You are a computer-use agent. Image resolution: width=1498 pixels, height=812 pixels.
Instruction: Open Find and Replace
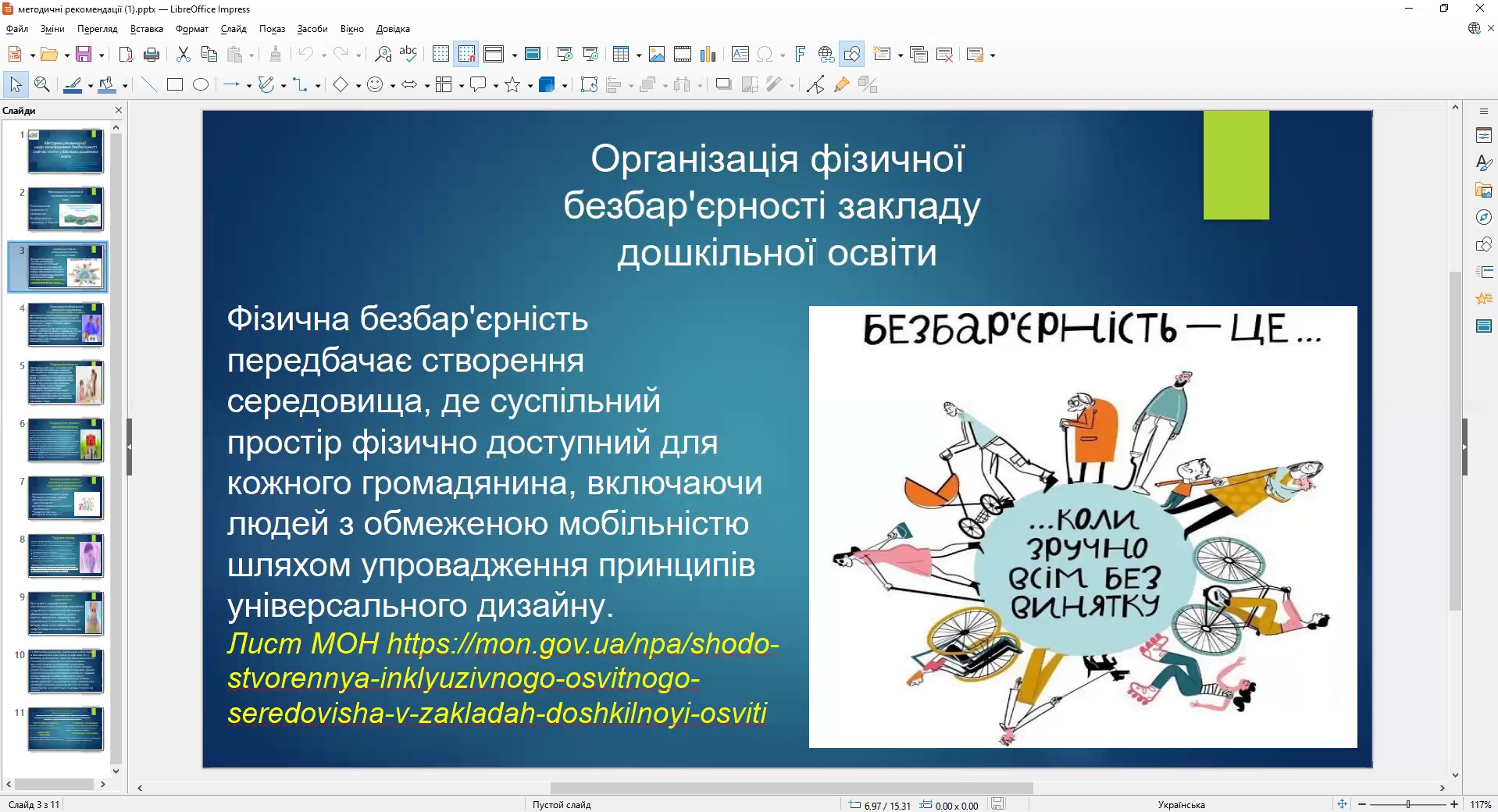coord(383,54)
